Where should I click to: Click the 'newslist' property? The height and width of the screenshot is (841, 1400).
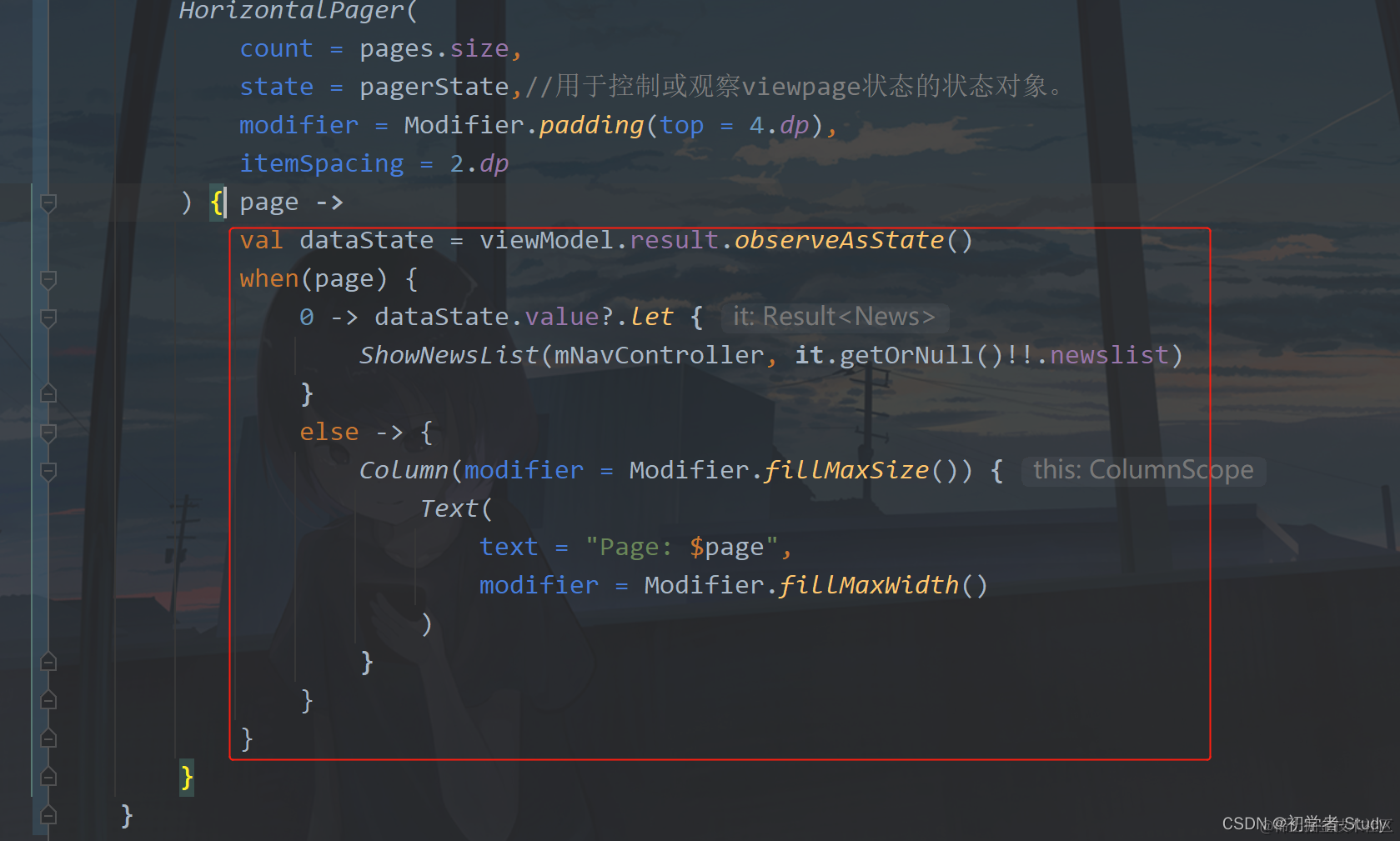[x=1109, y=355]
